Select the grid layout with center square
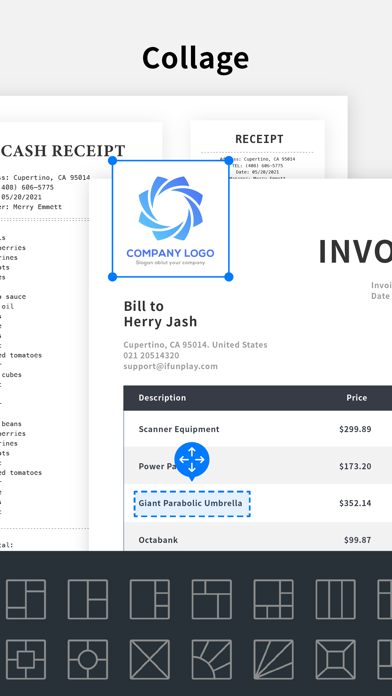Screen dimensions: 392x696 26,659
